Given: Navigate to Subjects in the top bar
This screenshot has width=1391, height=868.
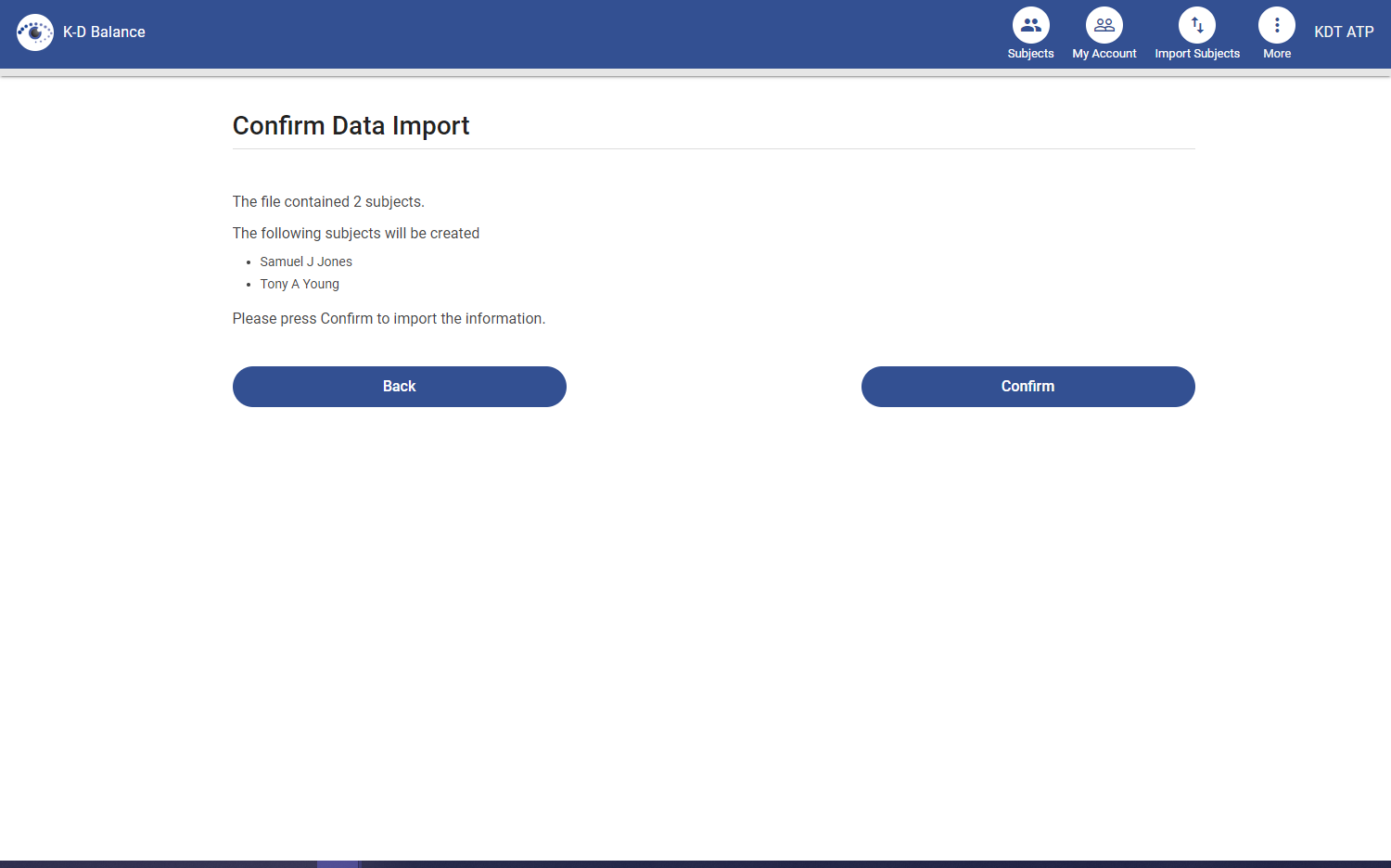Looking at the screenshot, I should (x=1030, y=34).
